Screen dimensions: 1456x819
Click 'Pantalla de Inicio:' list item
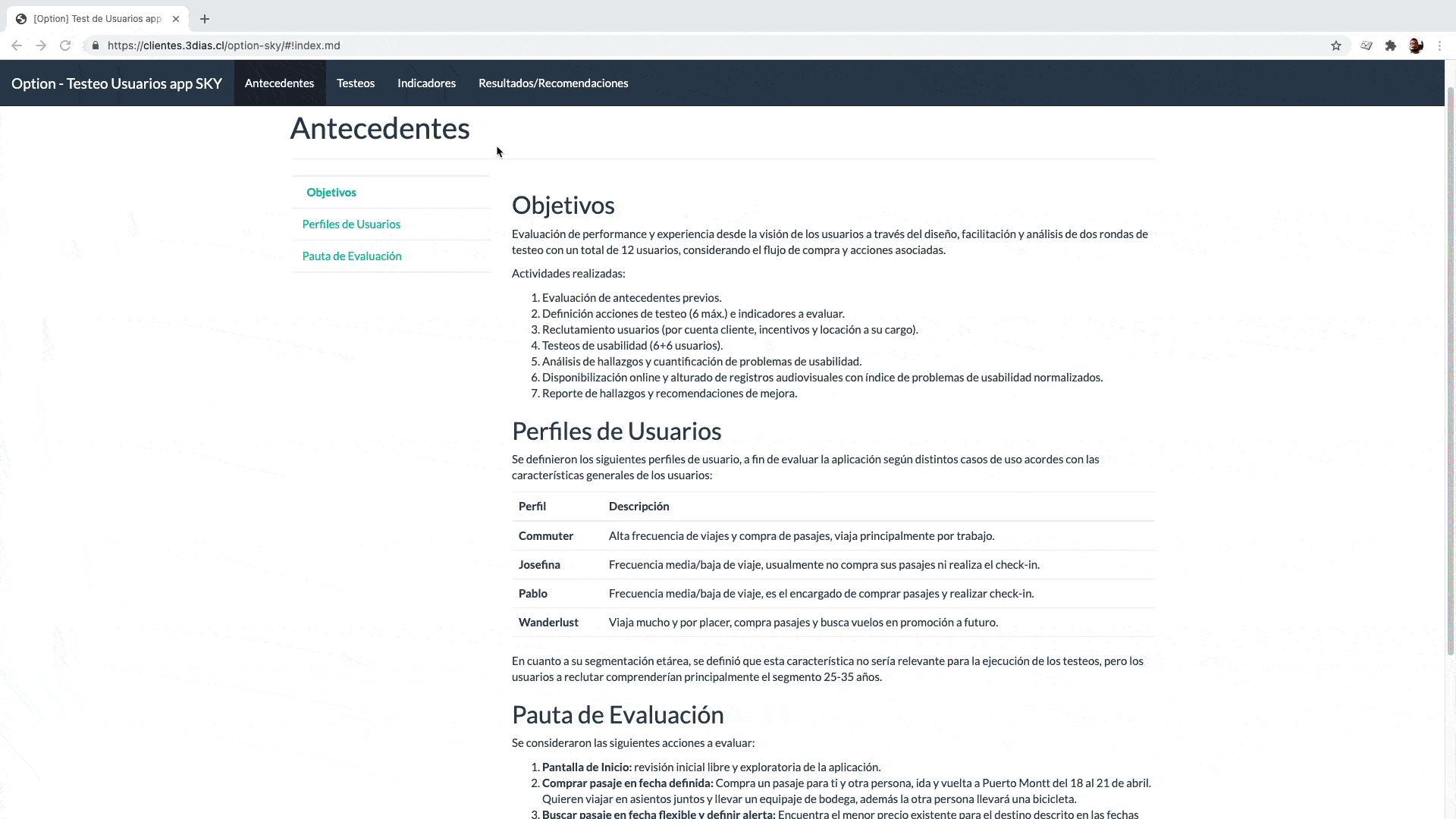[x=711, y=767]
